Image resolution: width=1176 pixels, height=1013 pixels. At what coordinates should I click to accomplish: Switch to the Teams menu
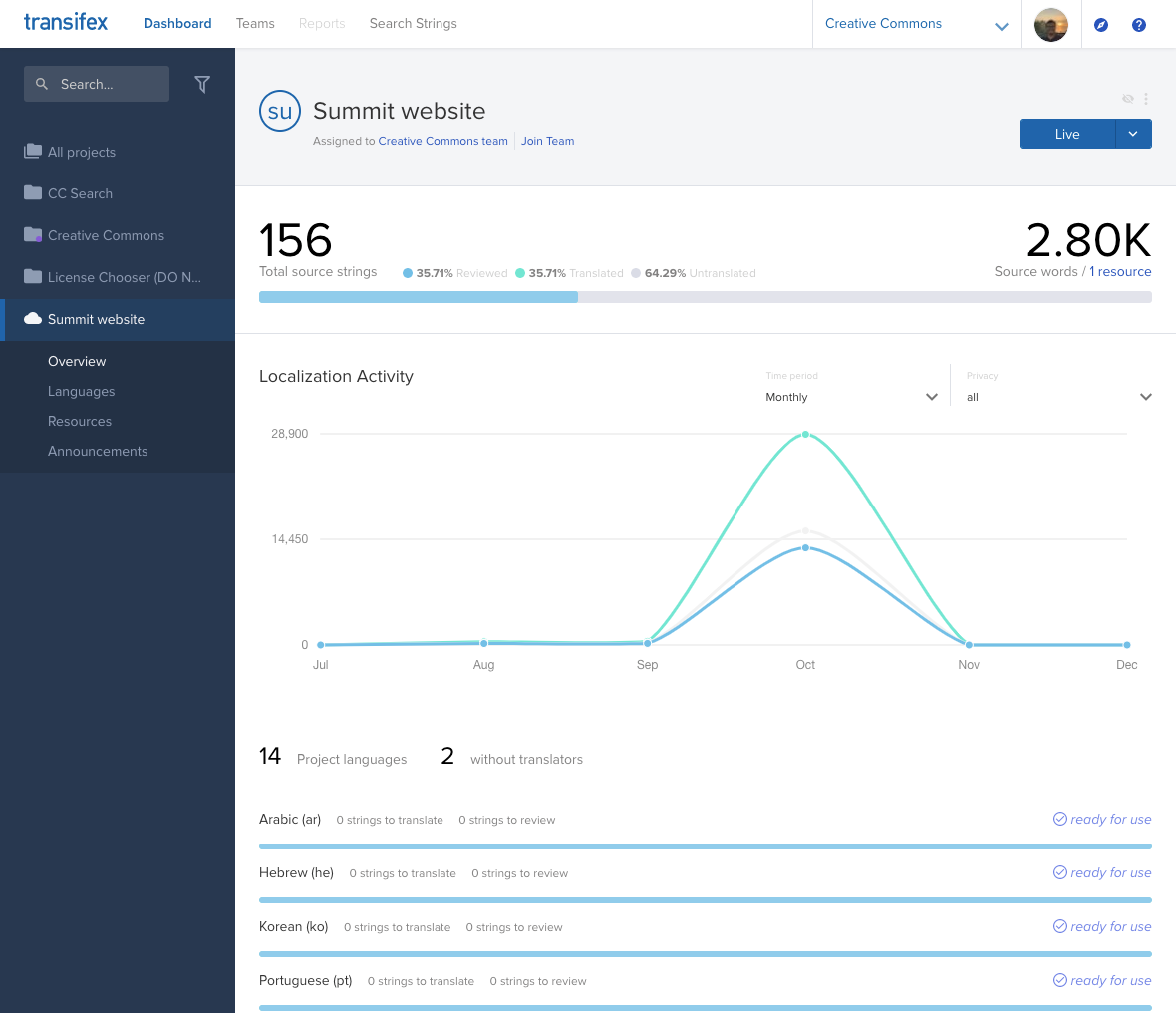255,23
